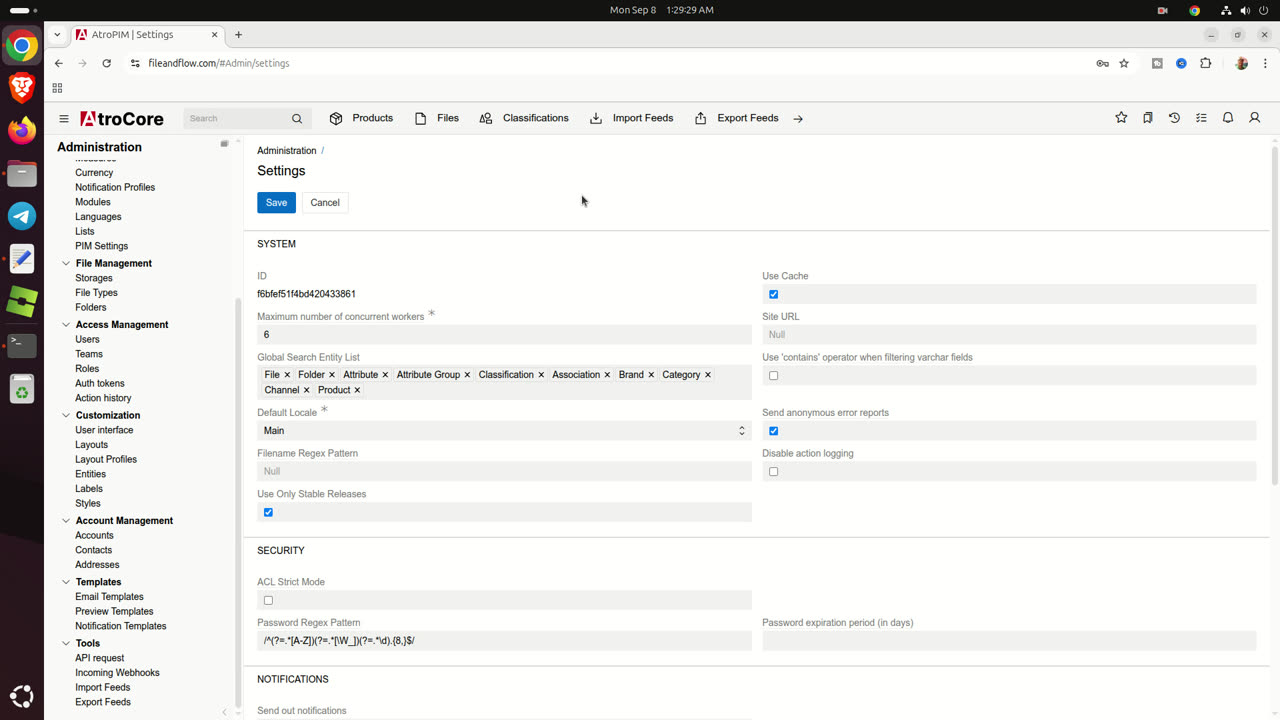
Task: Enable Disable action logging checkbox
Action: coord(773,472)
